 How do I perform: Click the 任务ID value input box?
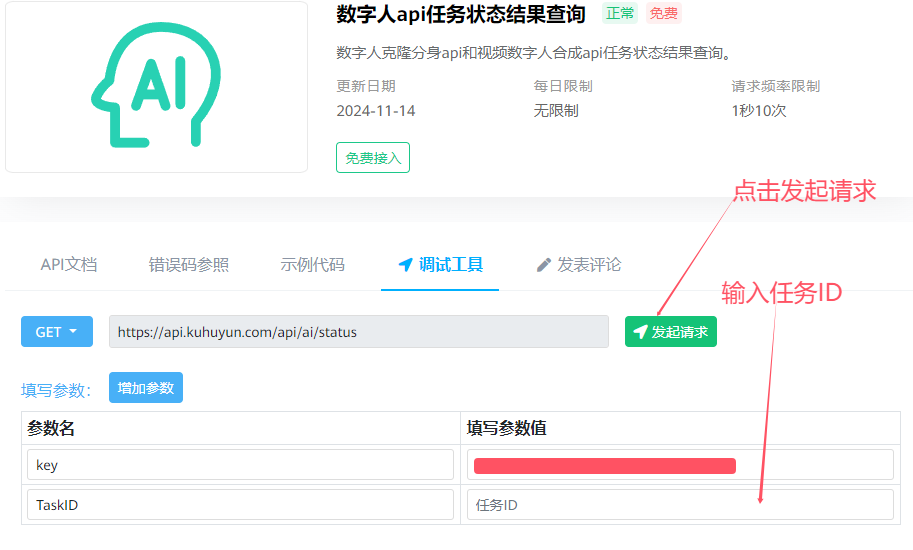679,505
